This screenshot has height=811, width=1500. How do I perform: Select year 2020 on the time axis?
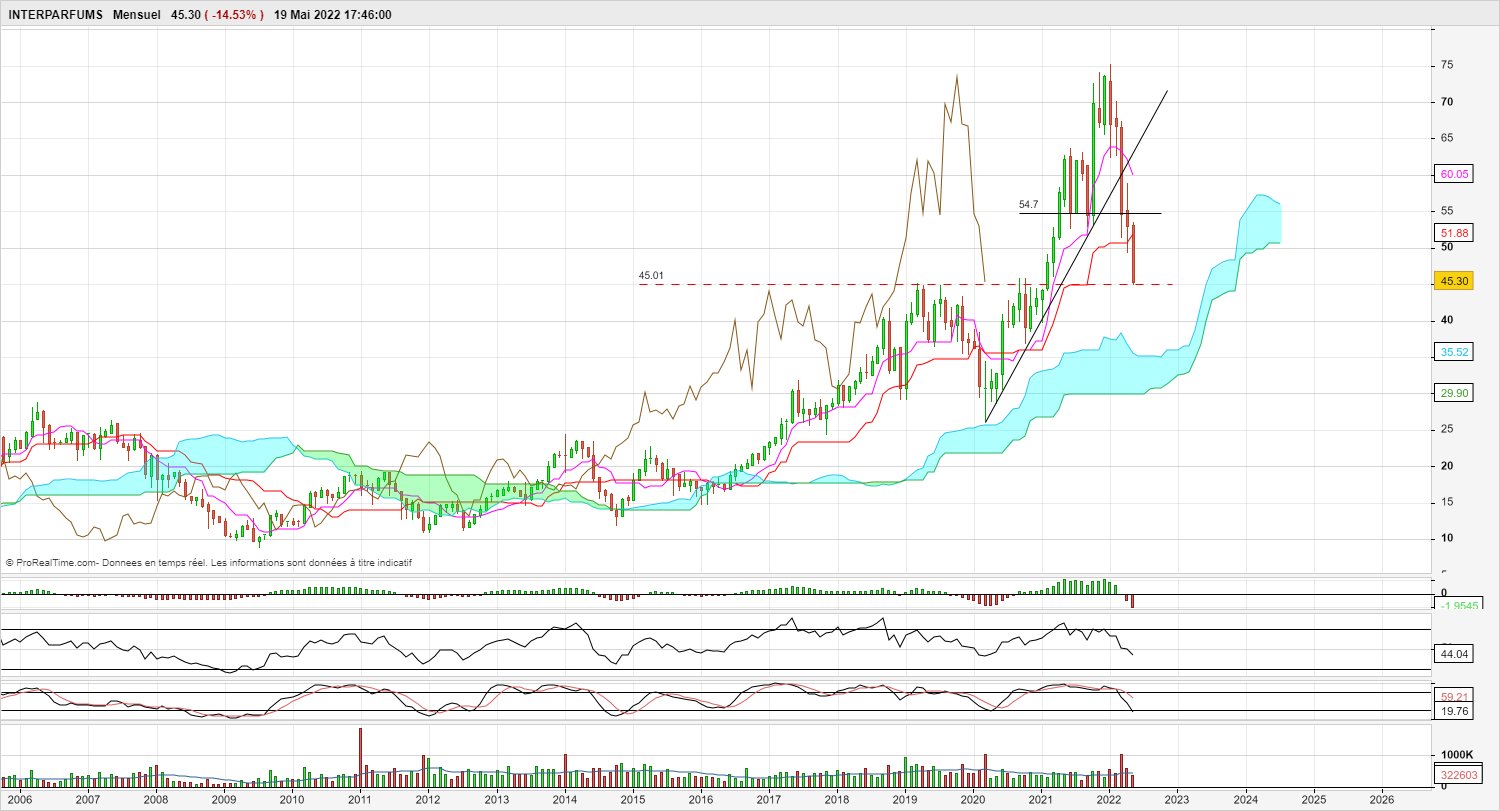pyautogui.click(x=973, y=800)
